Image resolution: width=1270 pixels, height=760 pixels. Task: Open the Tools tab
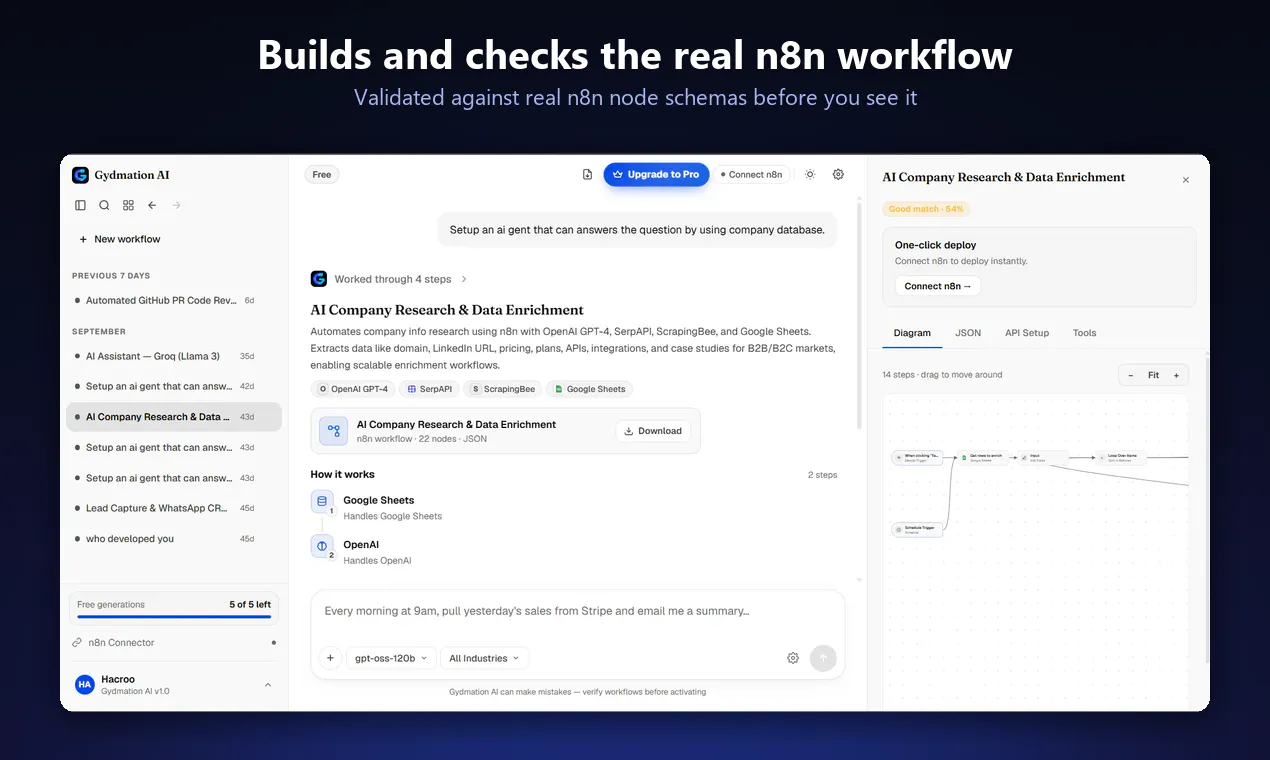tap(1084, 333)
